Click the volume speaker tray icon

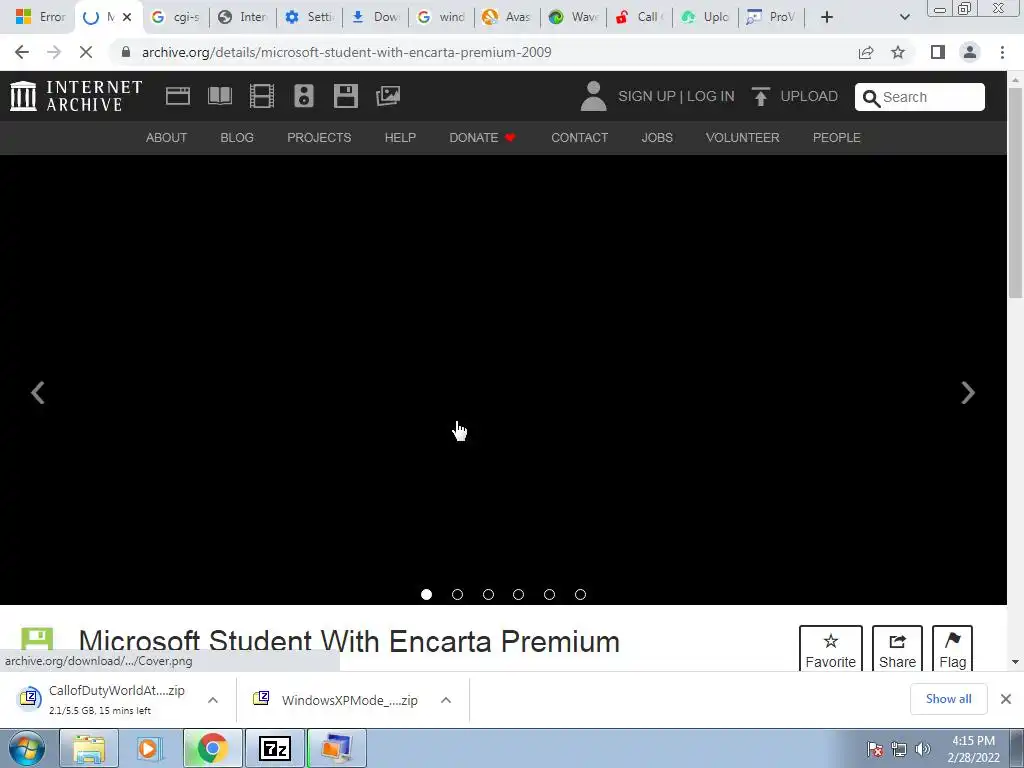pyautogui.click(x=922, y=749)
